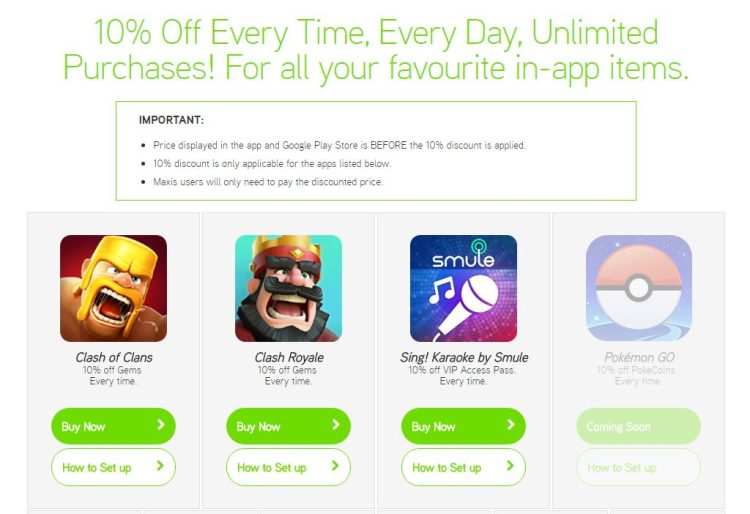Click Buy Now for Sing! Karaoke

pyautogui.click(x=463, y=426)
